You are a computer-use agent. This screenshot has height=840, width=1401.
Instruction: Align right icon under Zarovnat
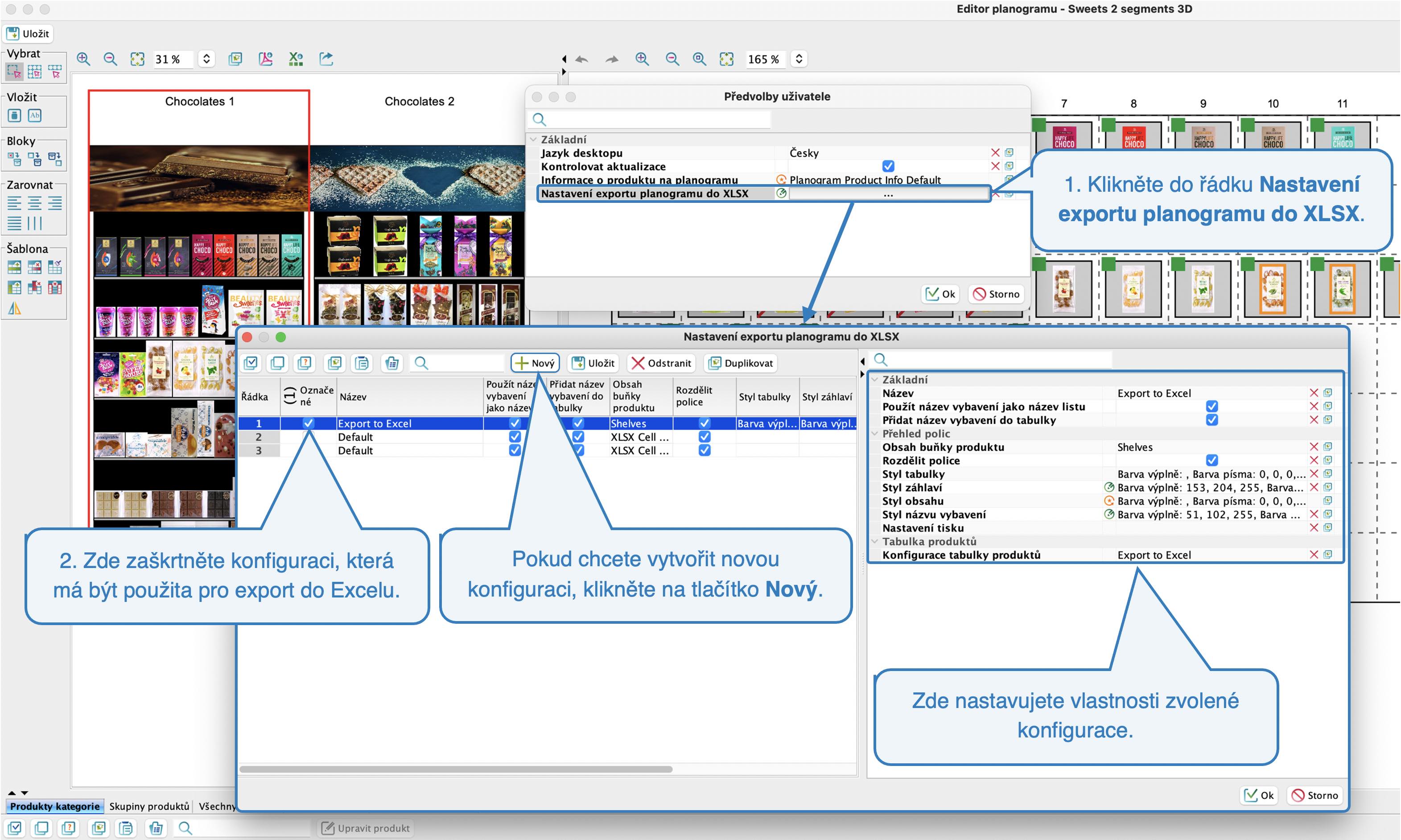click(x=55, y=203)
